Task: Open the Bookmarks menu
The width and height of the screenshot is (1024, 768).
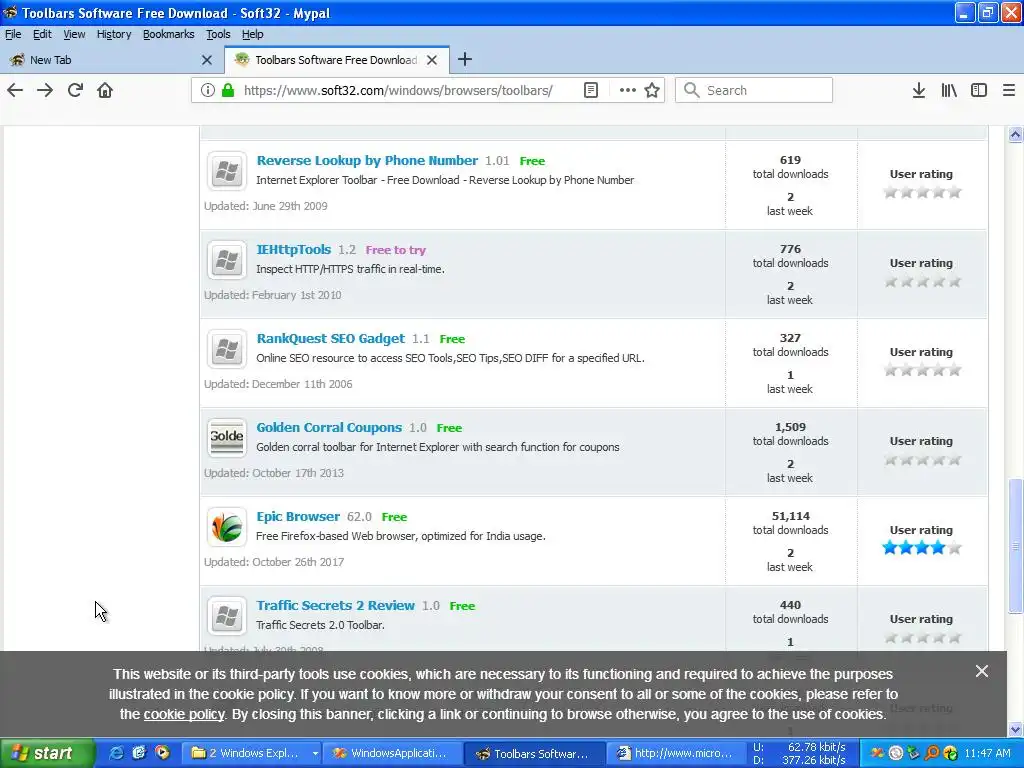Action: pyautogui.click(x=168, y=34)
